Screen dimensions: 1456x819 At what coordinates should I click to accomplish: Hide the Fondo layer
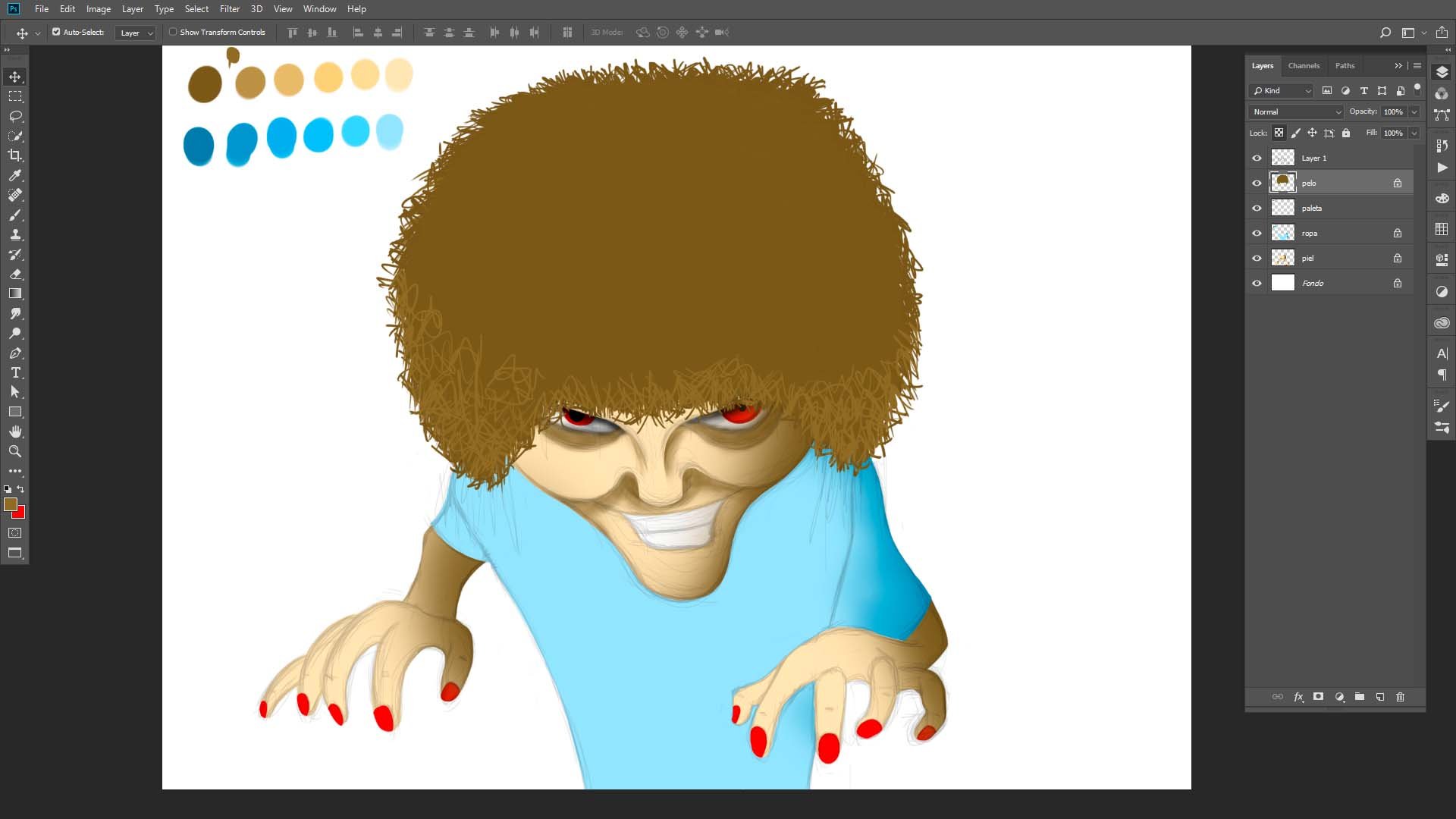[x=1257, y=283]
